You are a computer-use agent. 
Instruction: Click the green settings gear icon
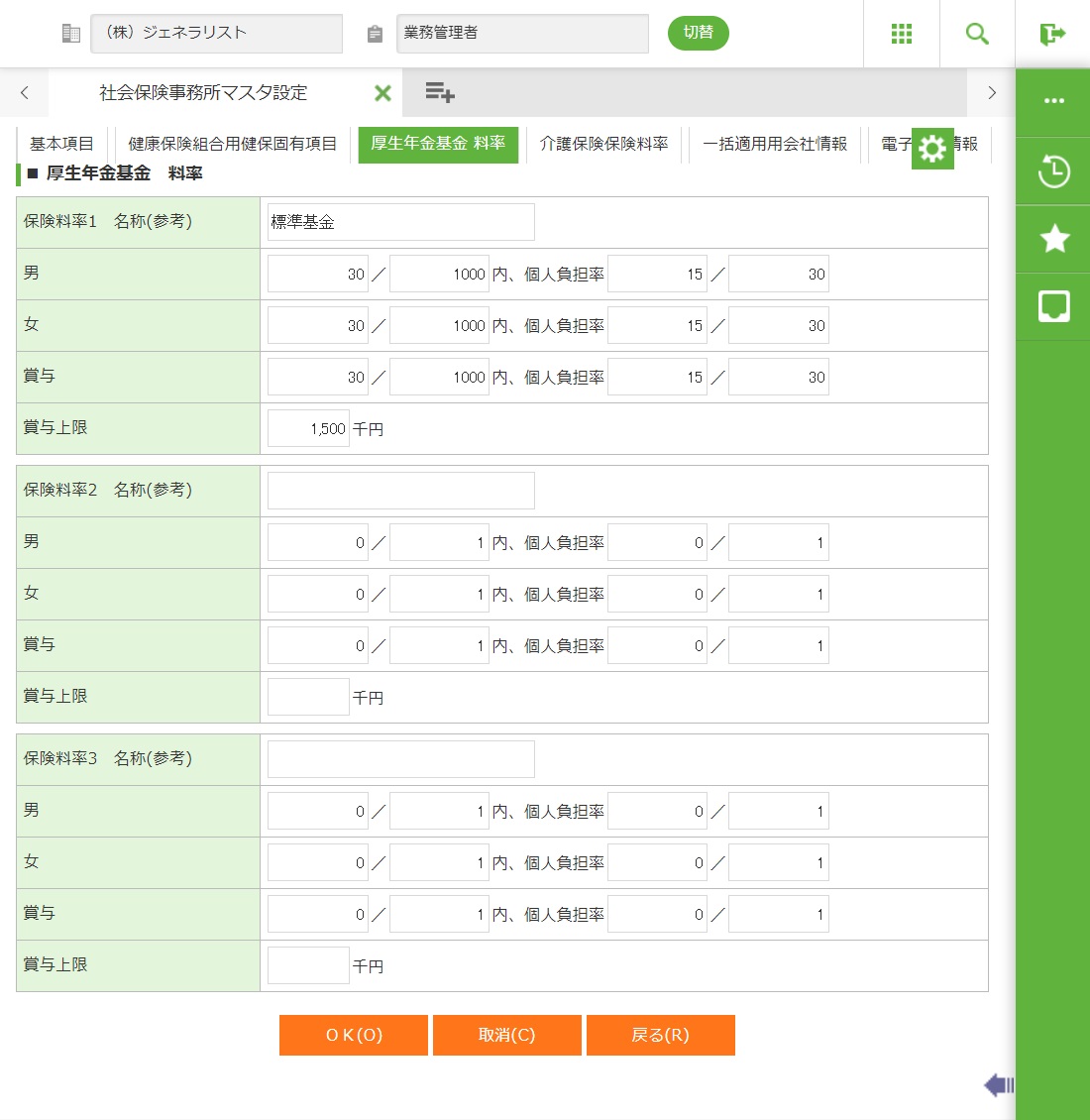[x=932, y=149]
